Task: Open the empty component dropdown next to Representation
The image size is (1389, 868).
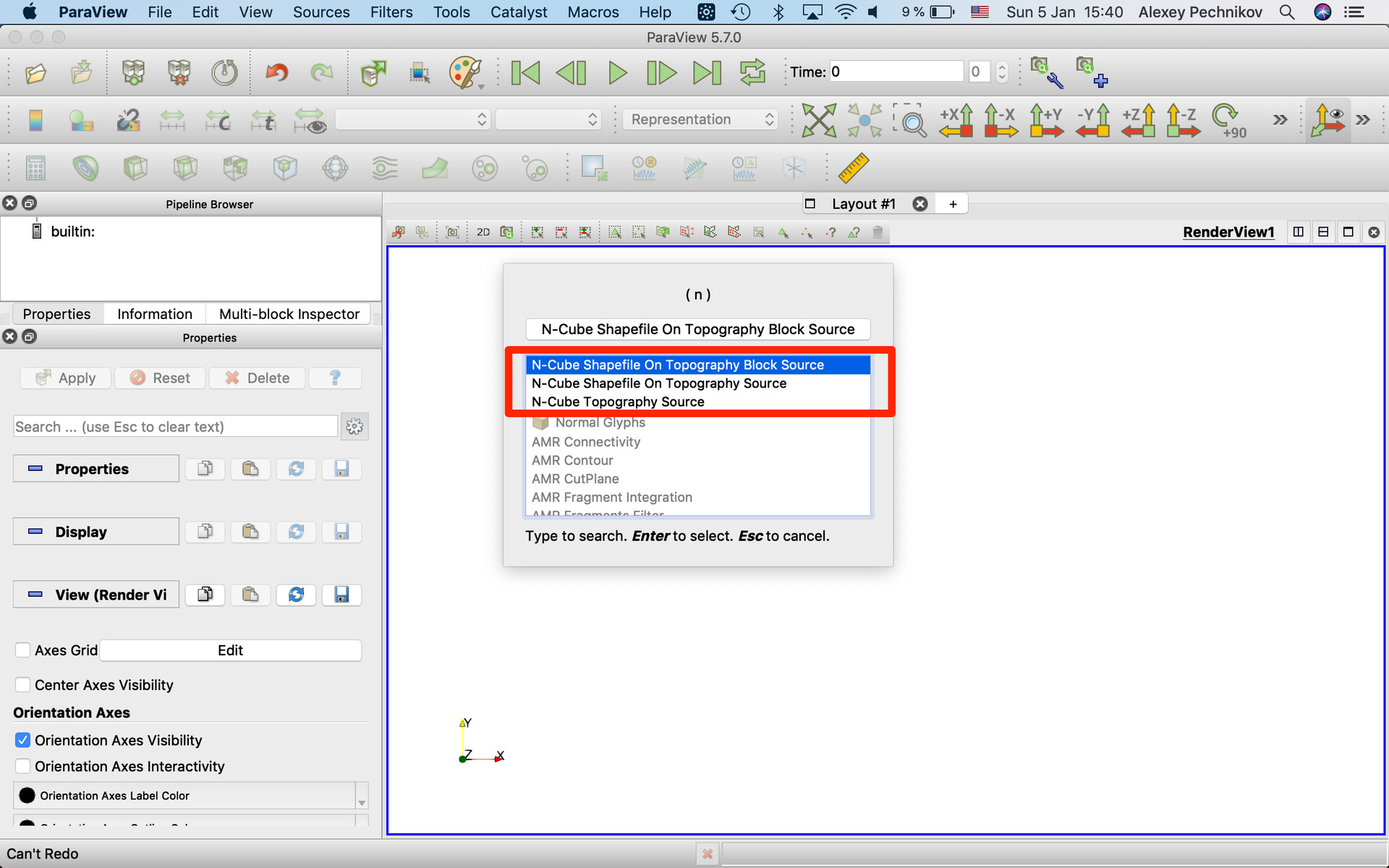Action: 548,119
